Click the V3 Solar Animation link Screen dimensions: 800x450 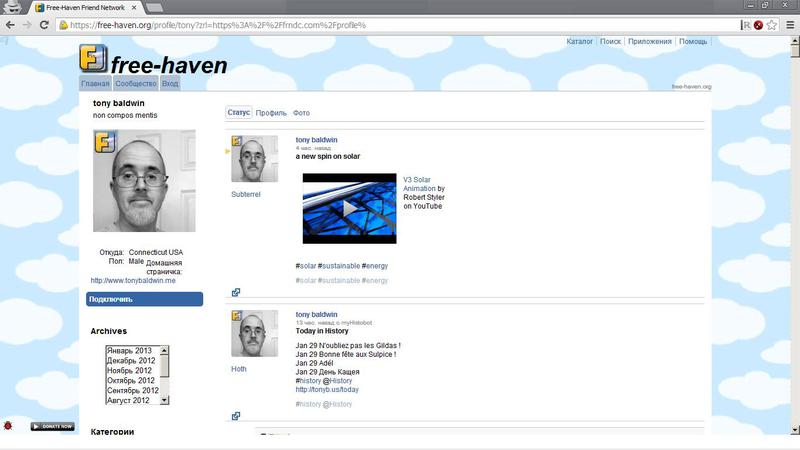[417, 184]
